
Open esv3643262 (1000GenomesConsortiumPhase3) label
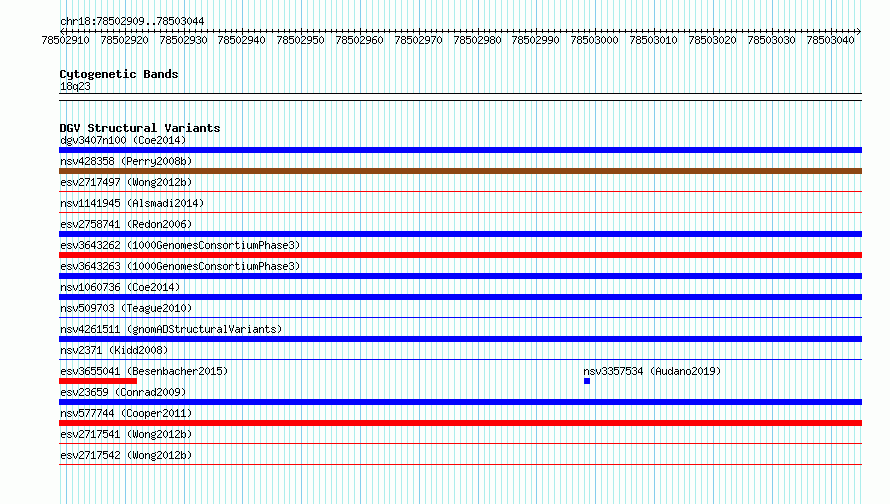(180, 245)
